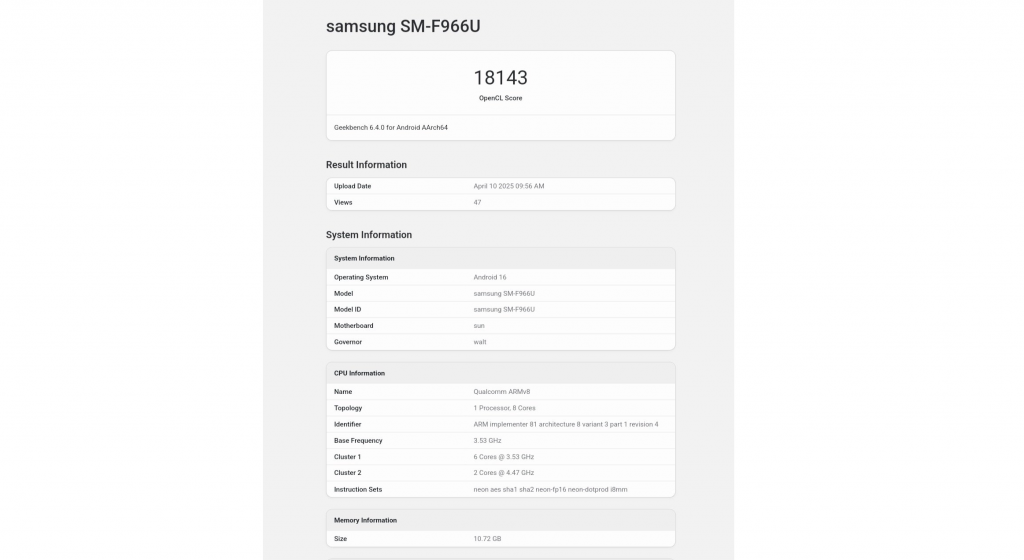Click the Instruction Sets value text

[550, 489]
